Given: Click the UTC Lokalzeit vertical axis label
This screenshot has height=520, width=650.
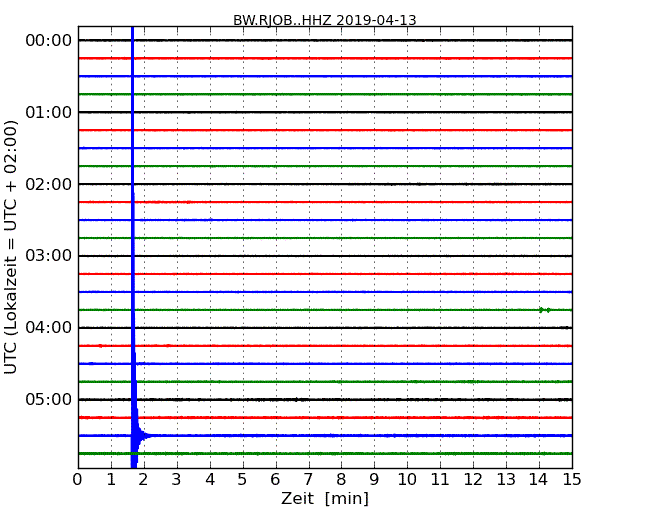Looking at the screenshot, I should point(11,247).
